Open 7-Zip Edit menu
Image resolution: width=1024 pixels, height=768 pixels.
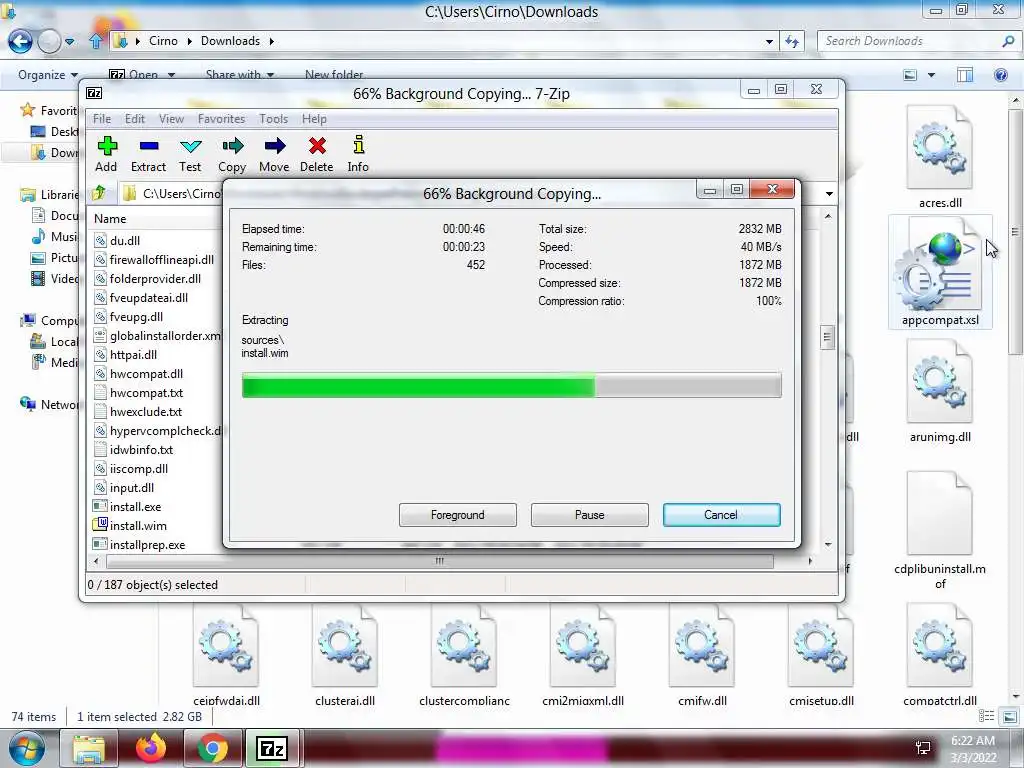pyautogui.click(x=135, y=119)
